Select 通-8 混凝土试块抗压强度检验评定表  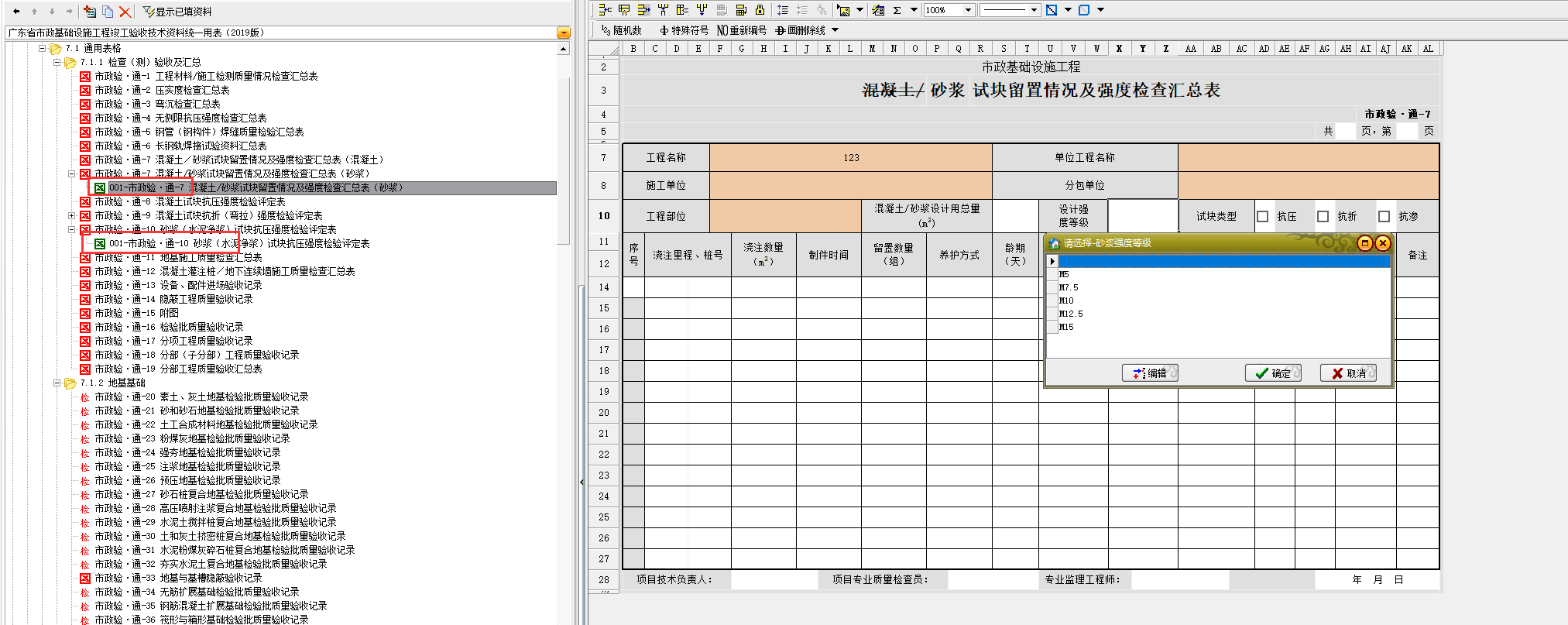coord(190,201)
